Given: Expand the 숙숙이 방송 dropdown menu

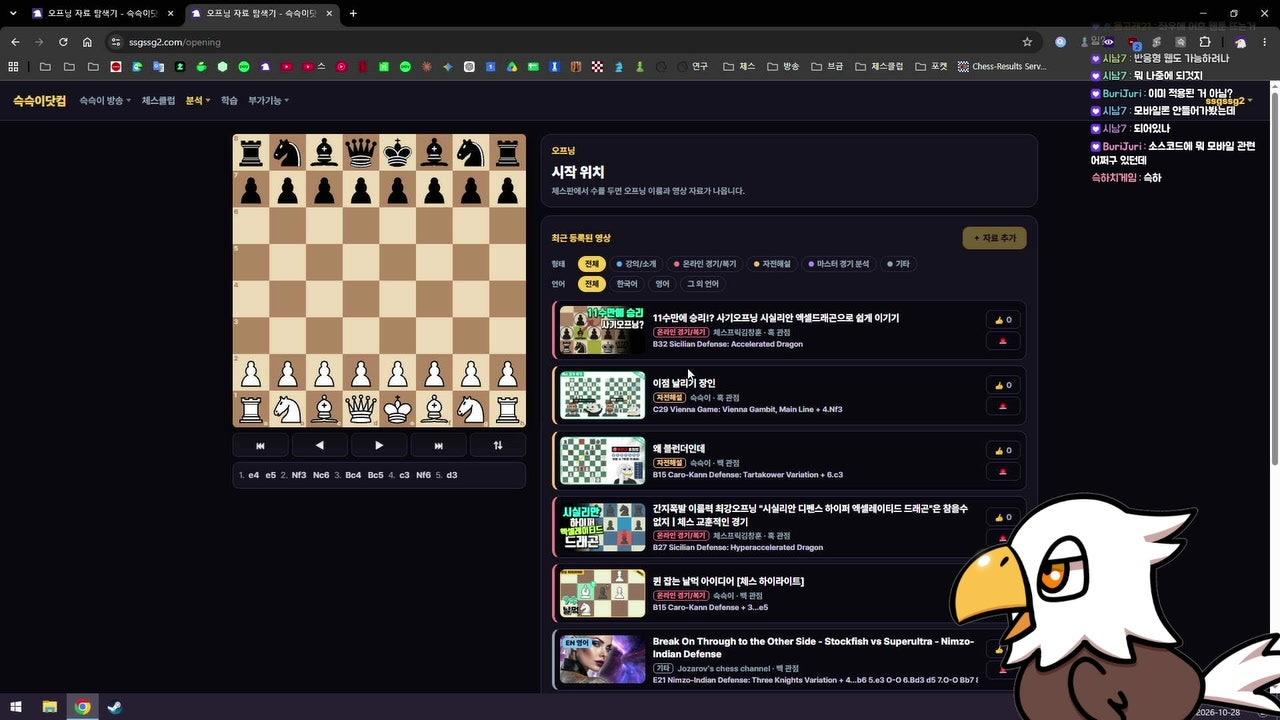Looking at the screenshot, I should click(x=105, y=101).
